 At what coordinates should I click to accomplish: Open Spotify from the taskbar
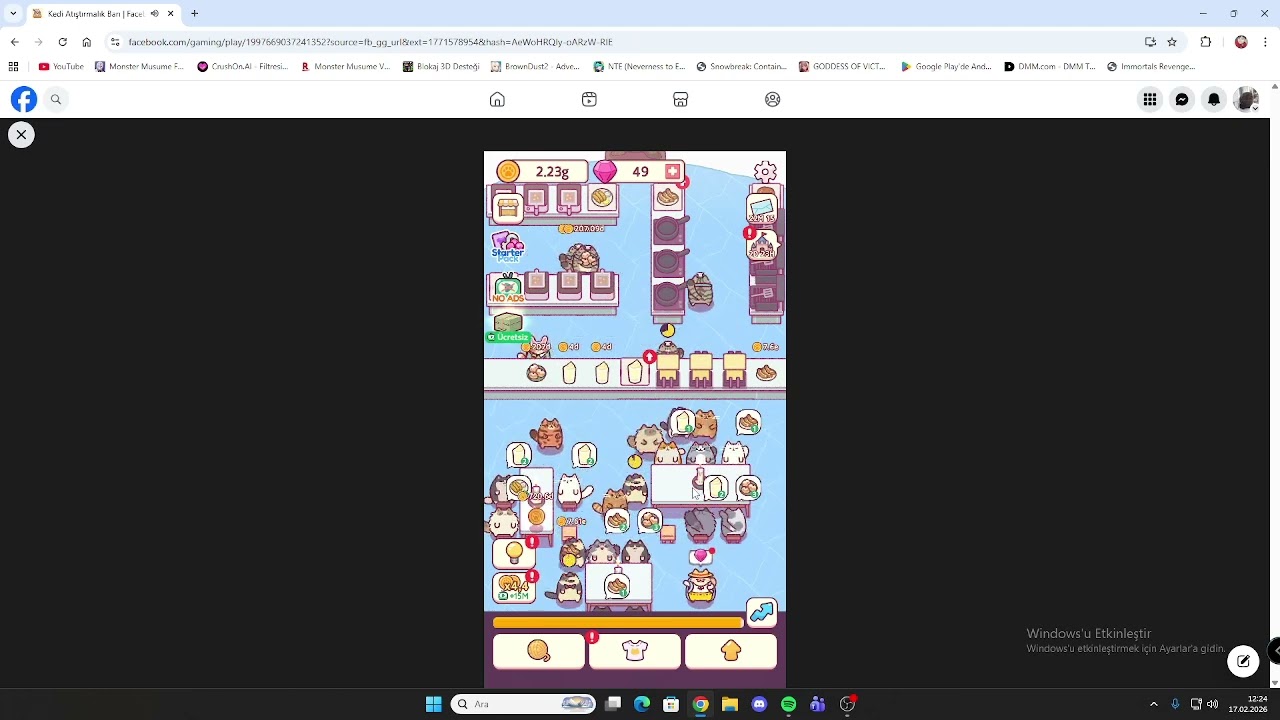[x=788, y=704]
